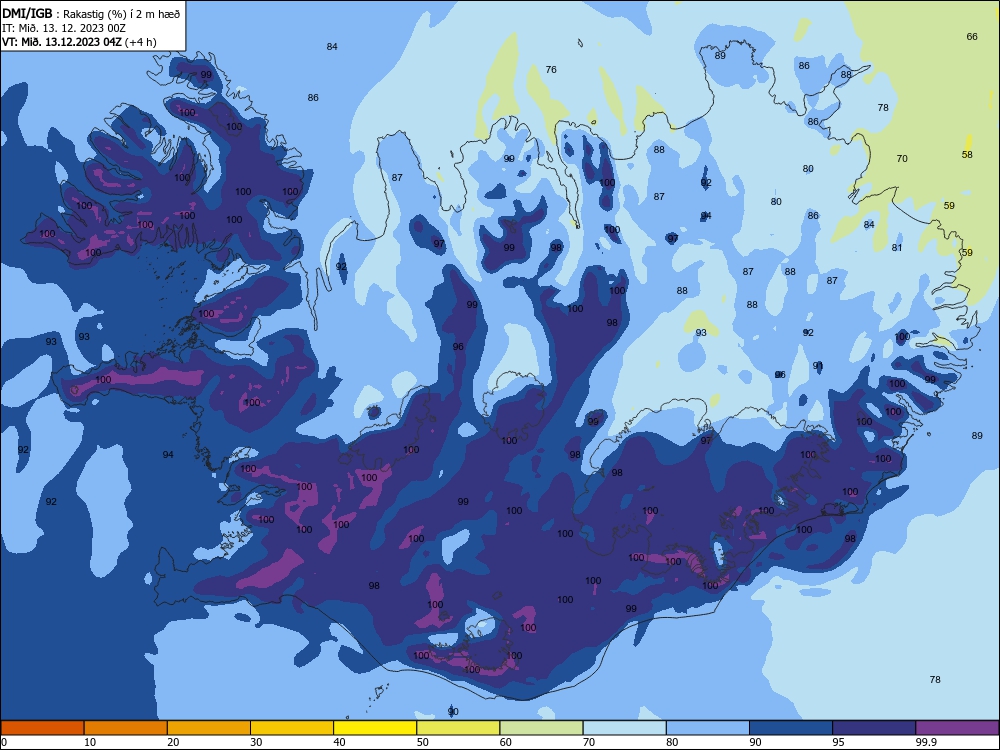Select the orange 10–20 legend swatch
The image size is (1000, 750).
click(126, 728)
